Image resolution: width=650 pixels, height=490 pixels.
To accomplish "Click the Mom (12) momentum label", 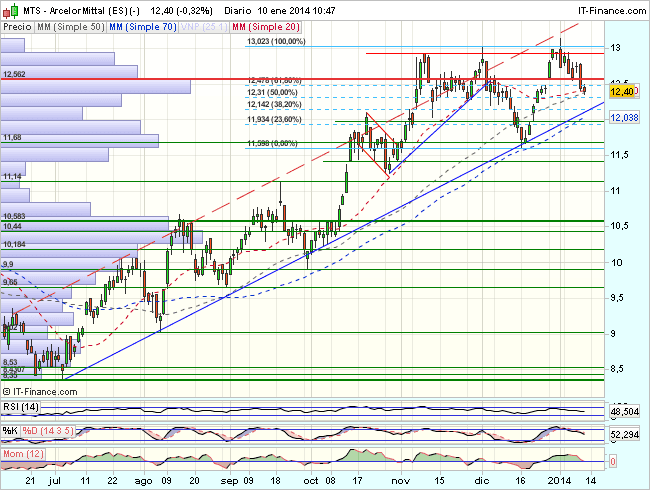I will click(23, 454).
